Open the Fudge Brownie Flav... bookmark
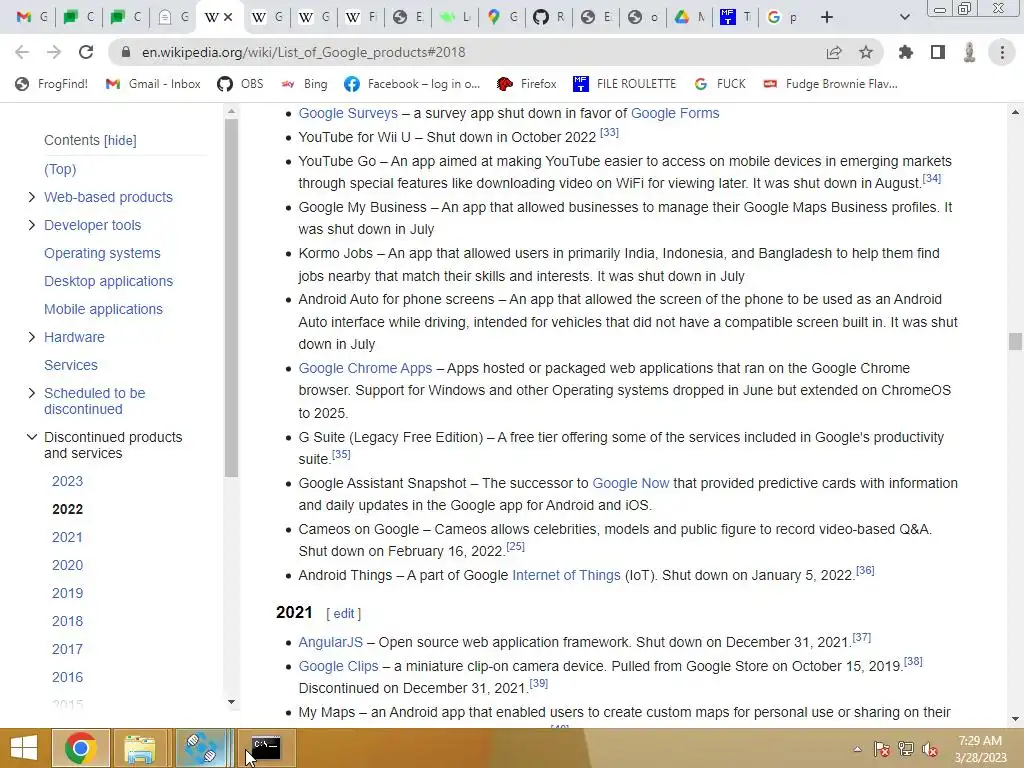Screen dimensions: 1024x768 (830, 84)
